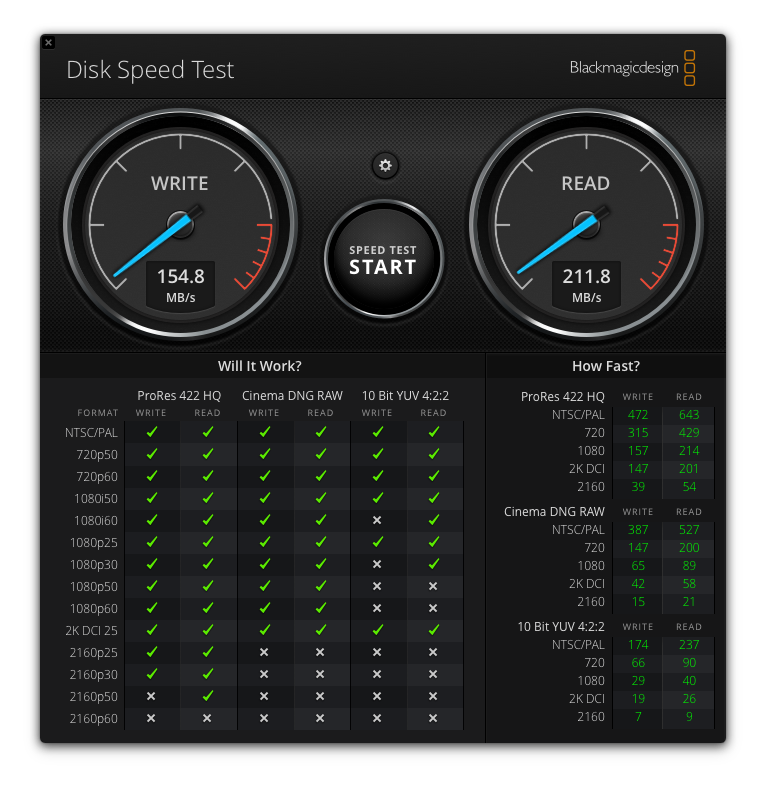Click the 720p50 format row label
The image size is (766, 790).
tap(97, 454)
